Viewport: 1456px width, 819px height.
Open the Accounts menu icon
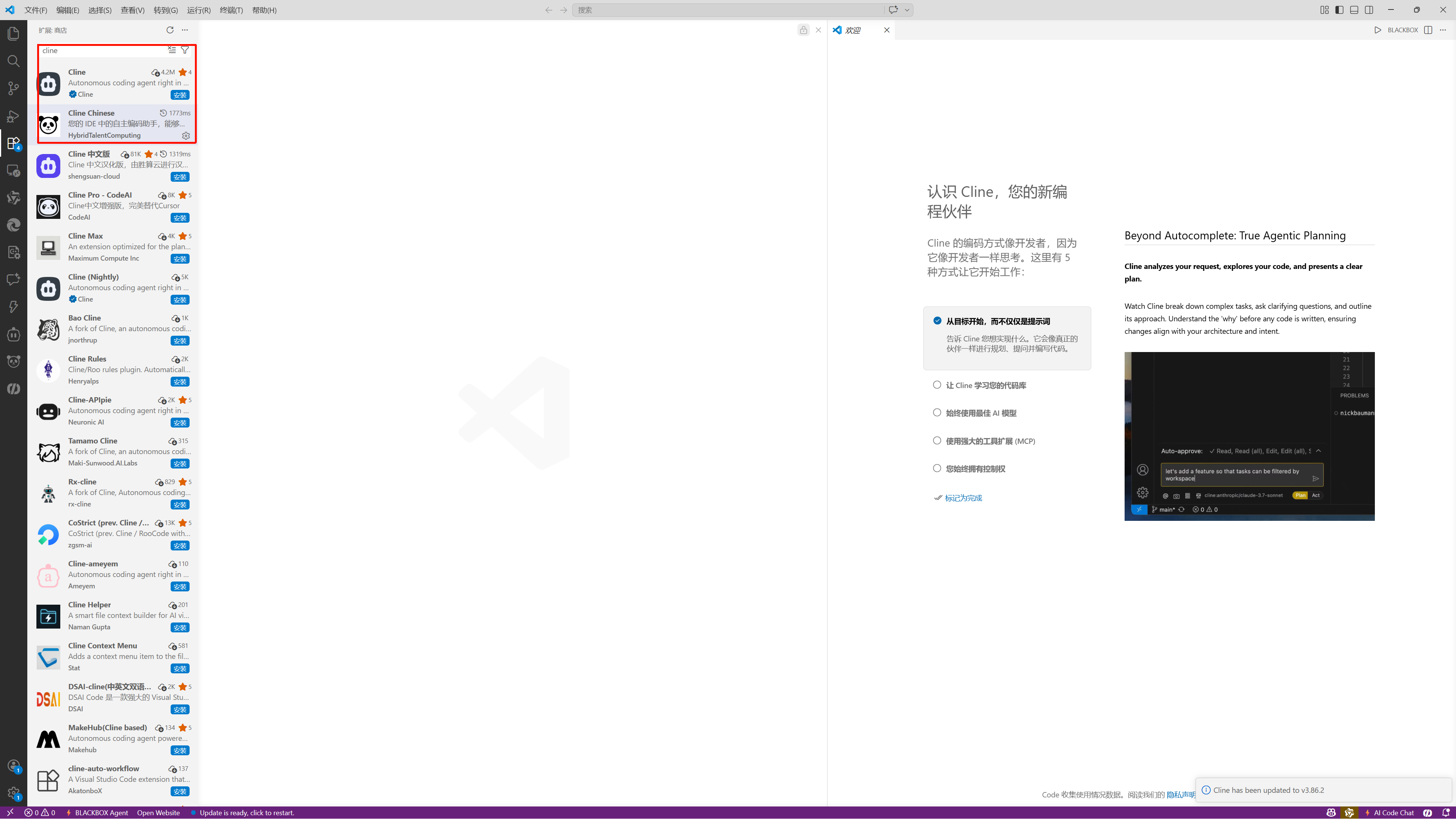coord(14,766)
